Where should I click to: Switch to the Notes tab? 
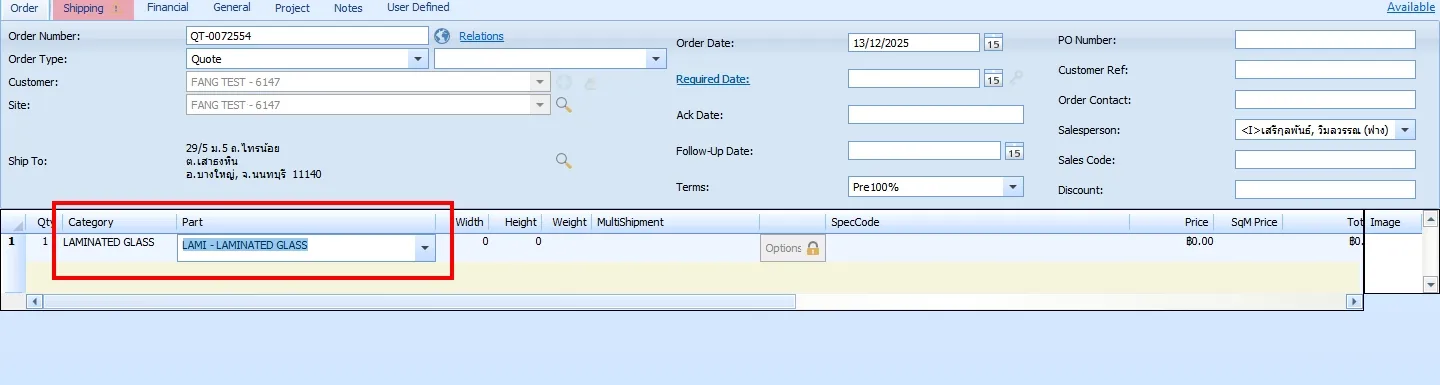(349, 7)
